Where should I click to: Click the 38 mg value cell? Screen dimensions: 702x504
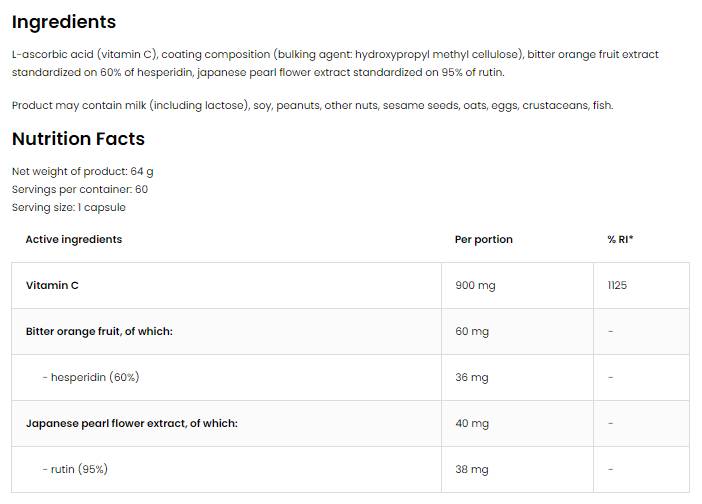pyautogui.click(x=472, y=469)
